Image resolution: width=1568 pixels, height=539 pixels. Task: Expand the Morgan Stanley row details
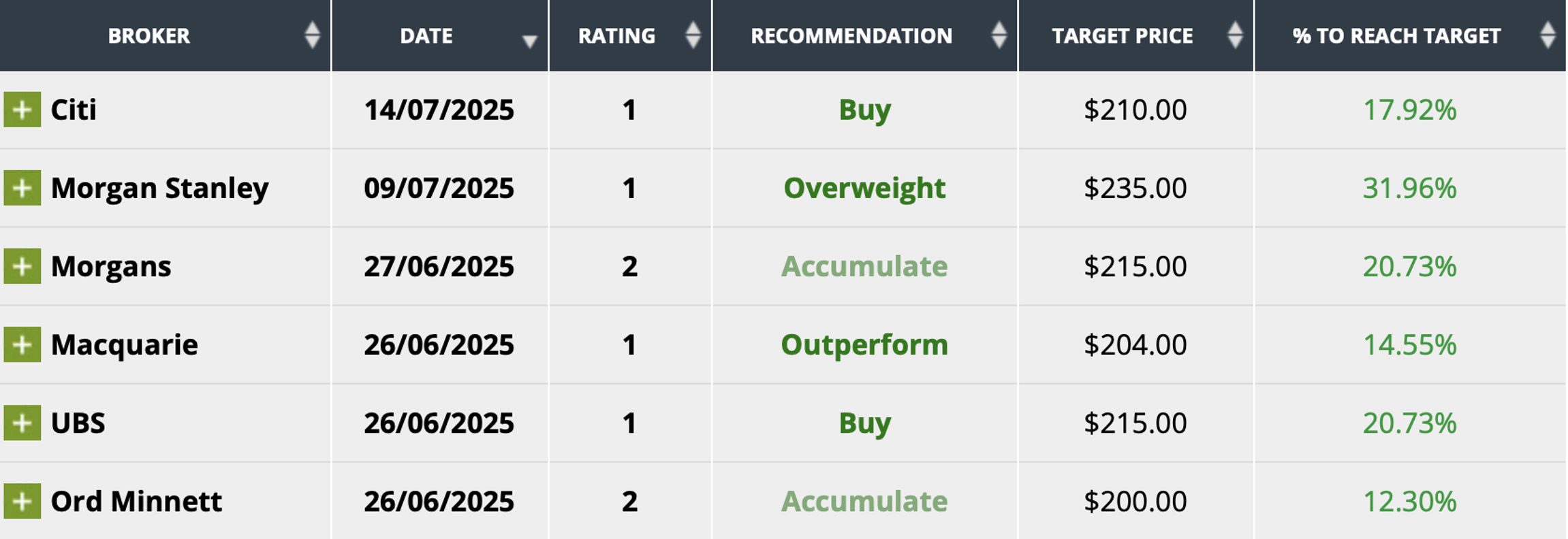[x=22, y=188]
